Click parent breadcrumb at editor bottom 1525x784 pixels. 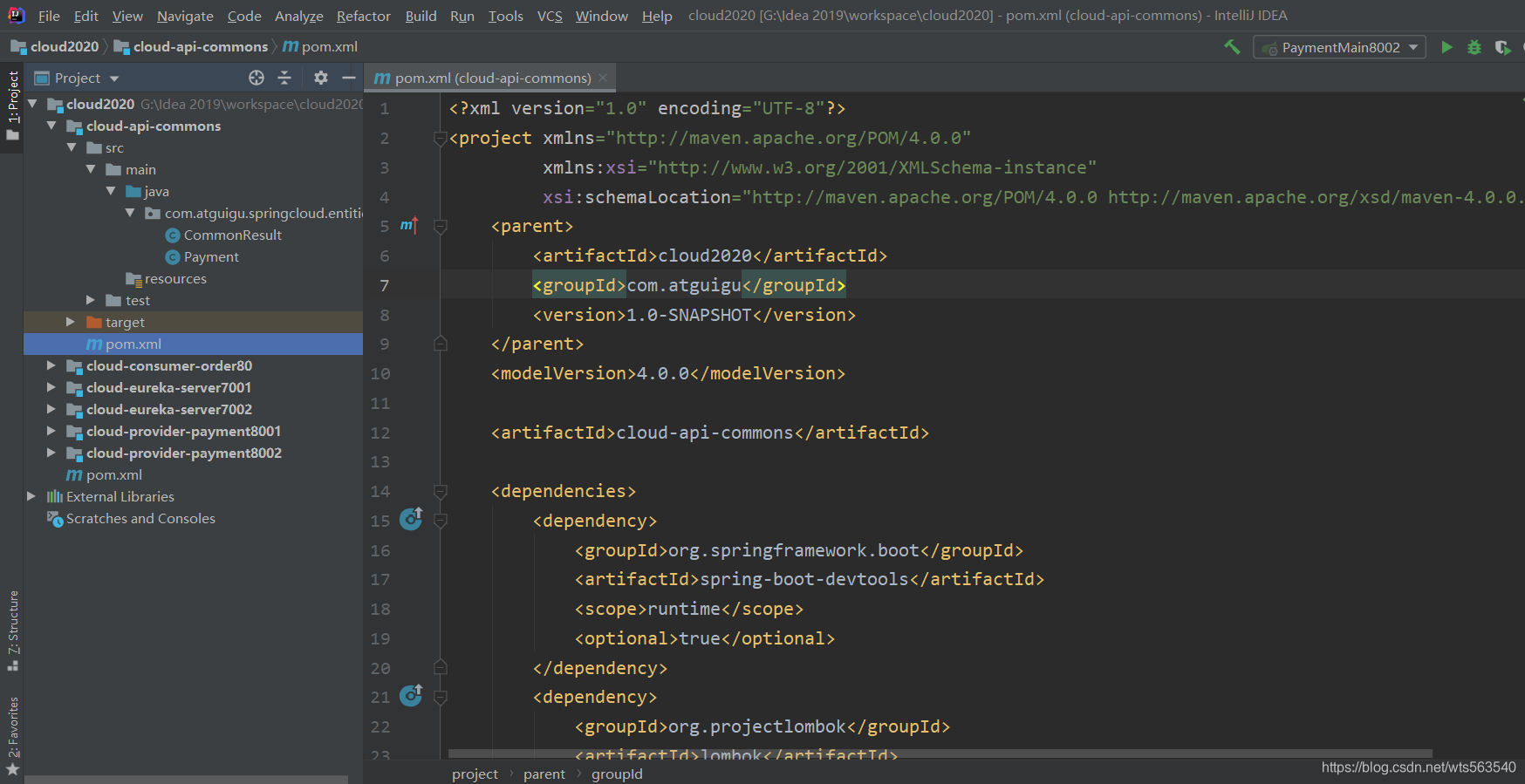pos(544,774)
